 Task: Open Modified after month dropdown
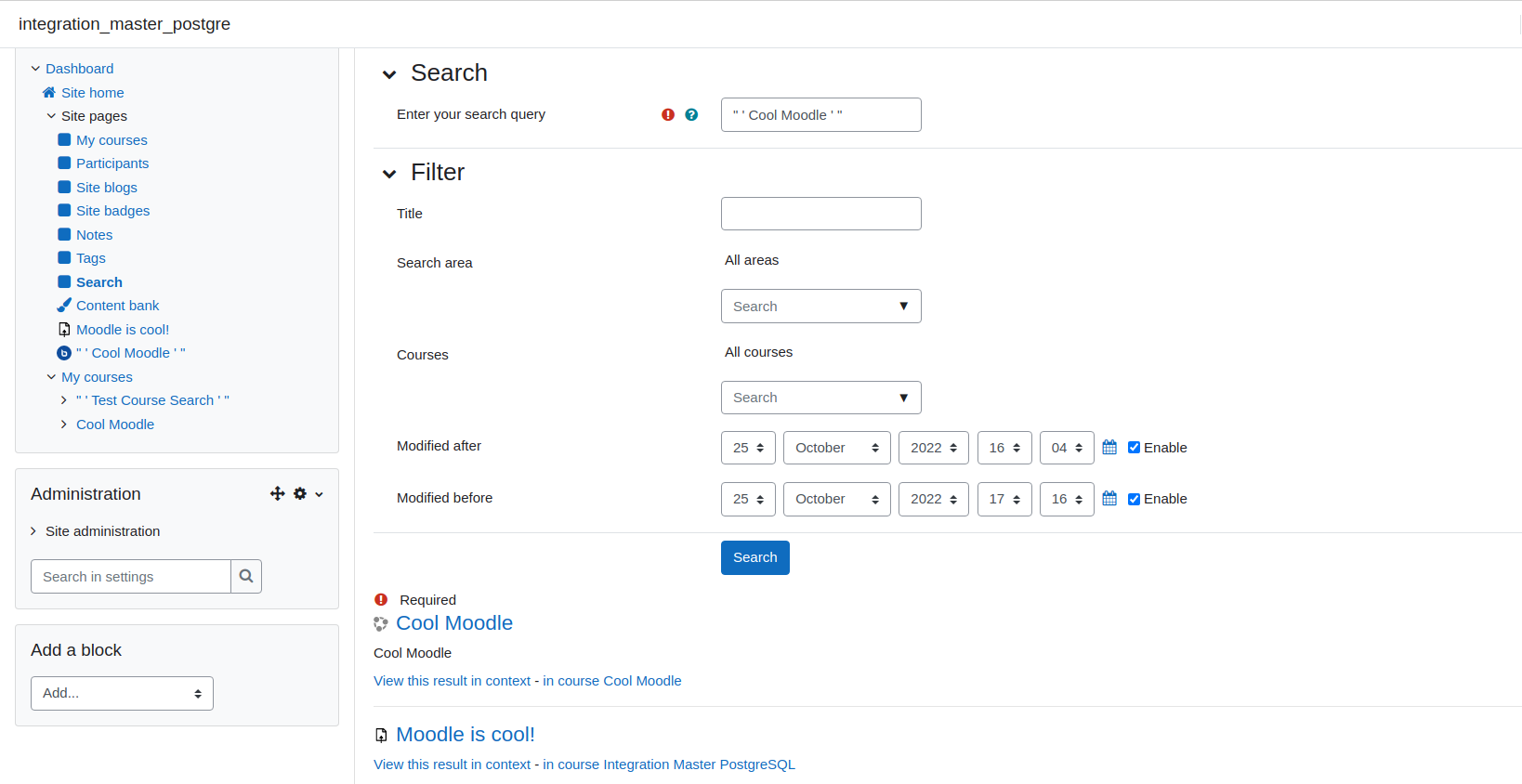tap(837, 448)
